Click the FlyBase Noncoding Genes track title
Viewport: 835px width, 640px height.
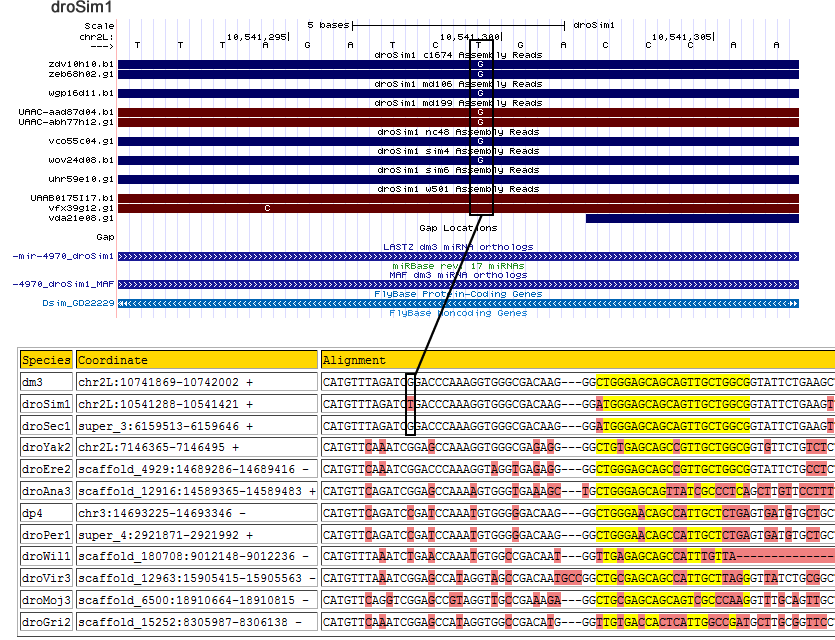click(x=458, y=313)
